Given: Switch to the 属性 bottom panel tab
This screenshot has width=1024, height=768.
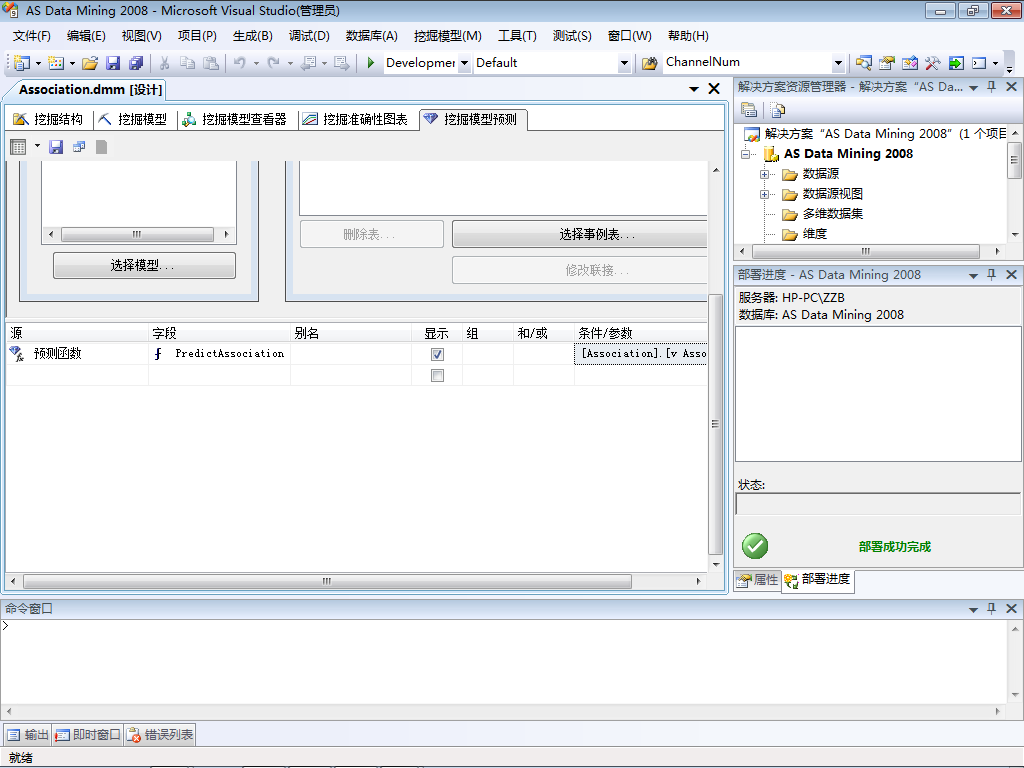Looking at the screenshot, I should click(x=758, y=580).
